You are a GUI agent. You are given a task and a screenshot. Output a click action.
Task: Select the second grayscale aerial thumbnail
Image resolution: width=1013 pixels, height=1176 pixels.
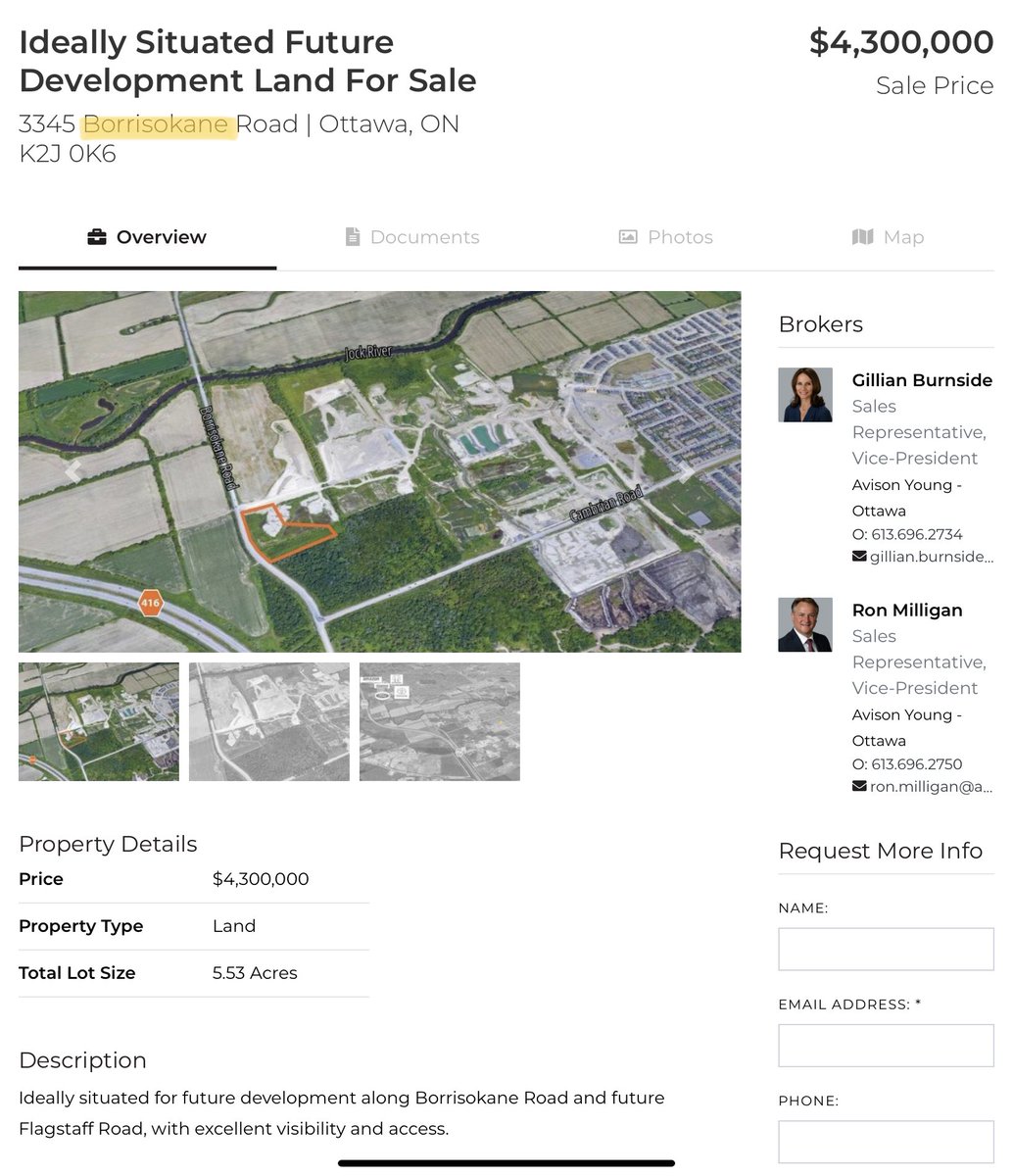(269, 721)
